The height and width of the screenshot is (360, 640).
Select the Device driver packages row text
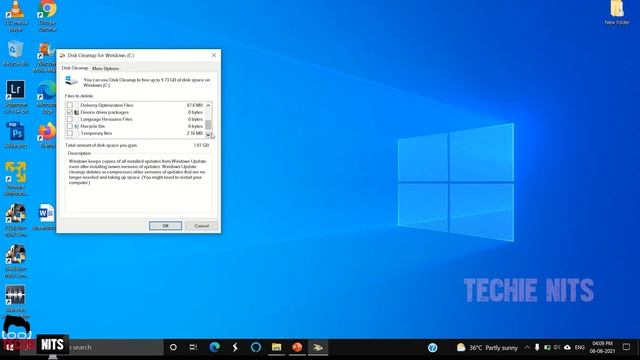(x=104, y=112)
